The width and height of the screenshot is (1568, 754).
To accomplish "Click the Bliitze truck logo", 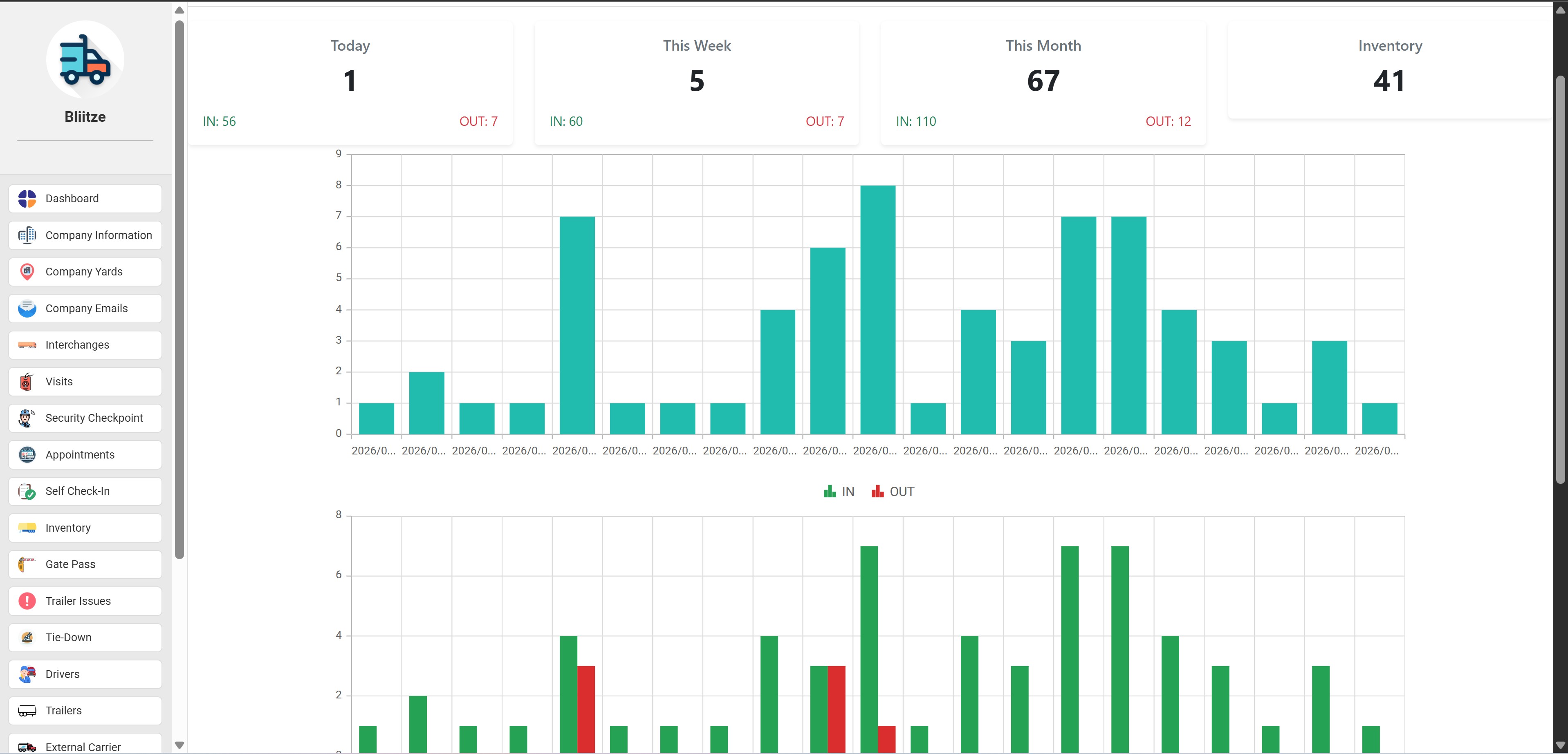I will (x=85, y=60).
